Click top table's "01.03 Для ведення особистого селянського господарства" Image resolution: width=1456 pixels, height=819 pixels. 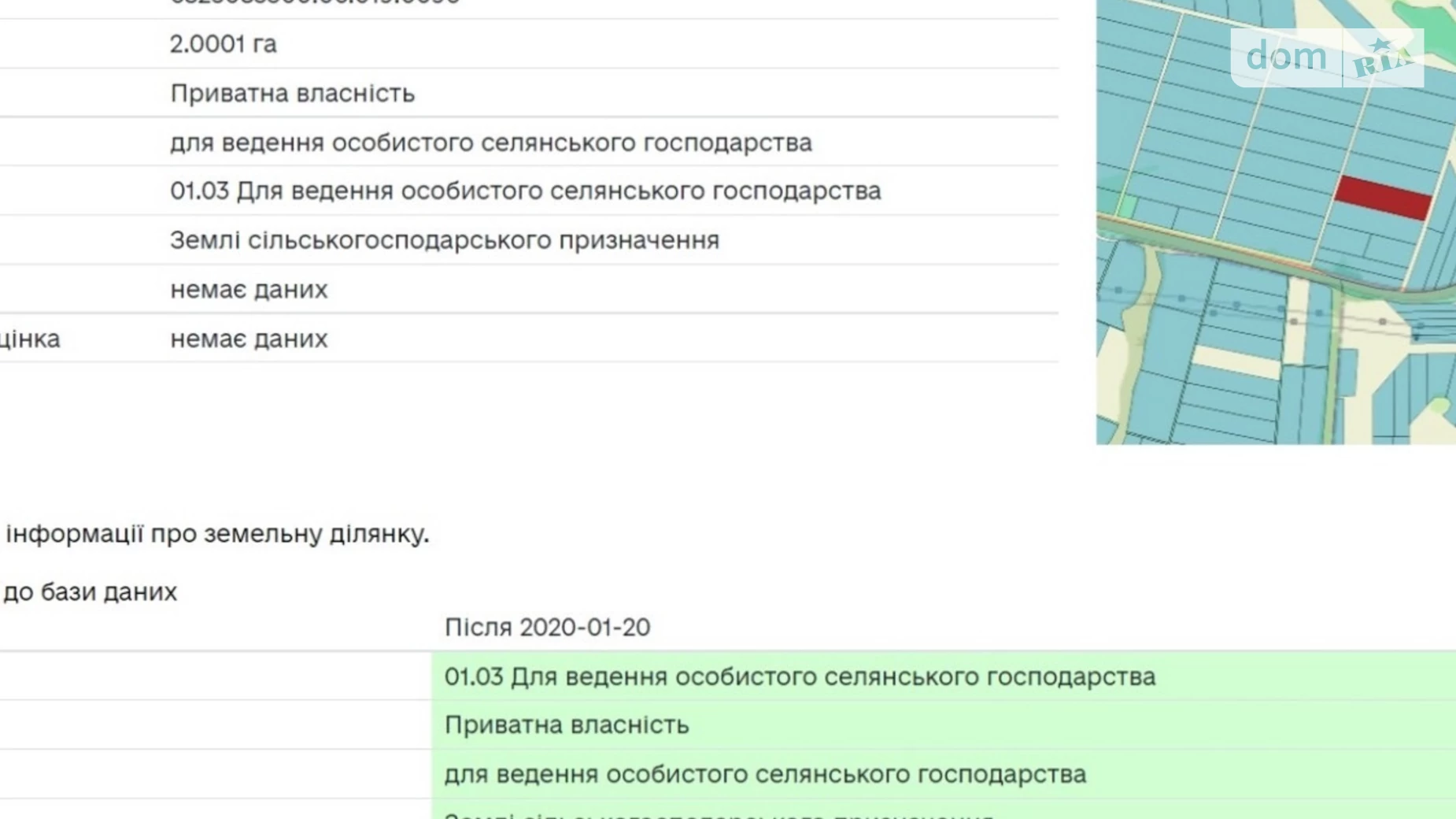[526, 191]
